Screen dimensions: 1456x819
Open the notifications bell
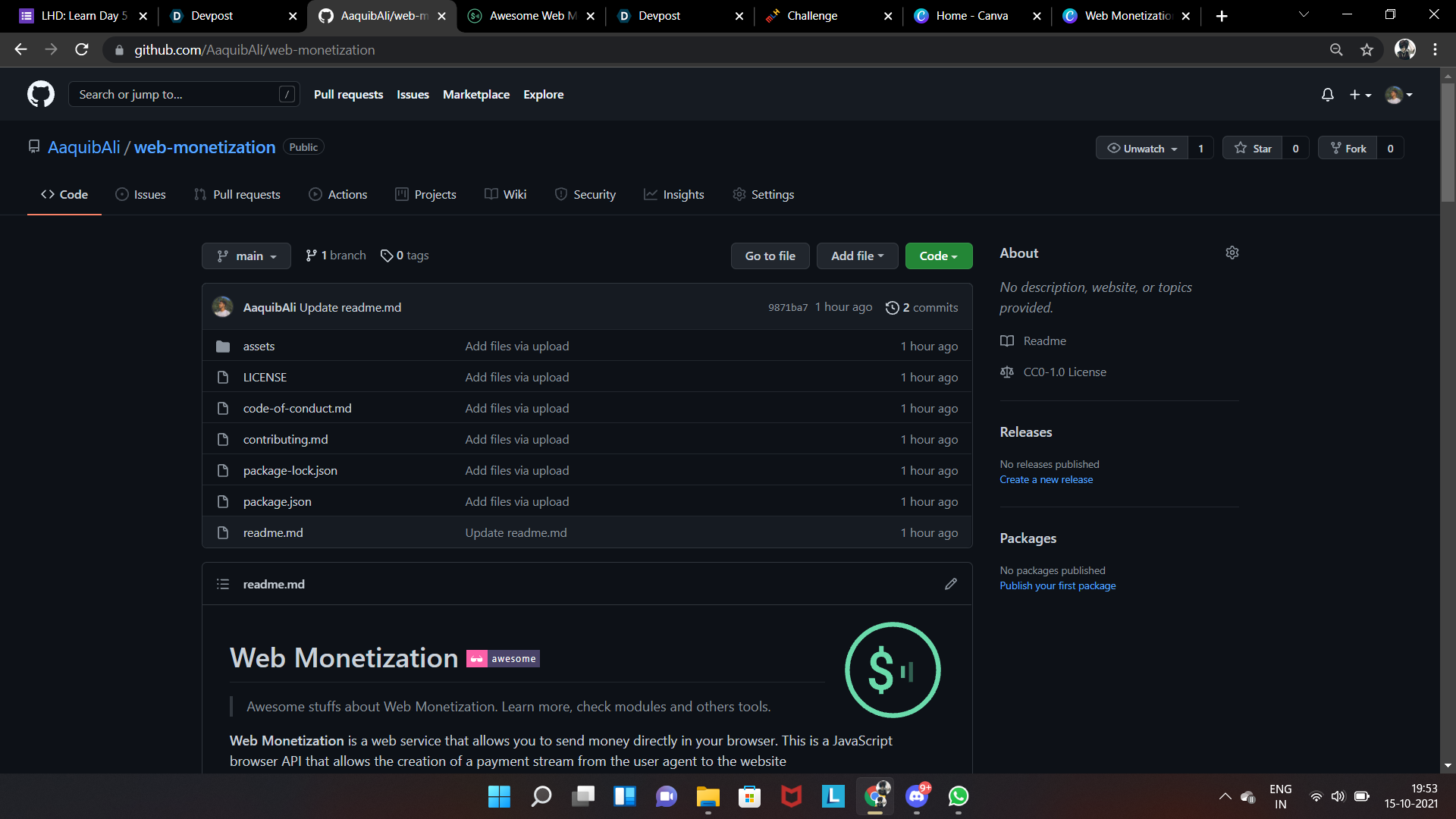pyautogui.click(x=1327, y=95)
